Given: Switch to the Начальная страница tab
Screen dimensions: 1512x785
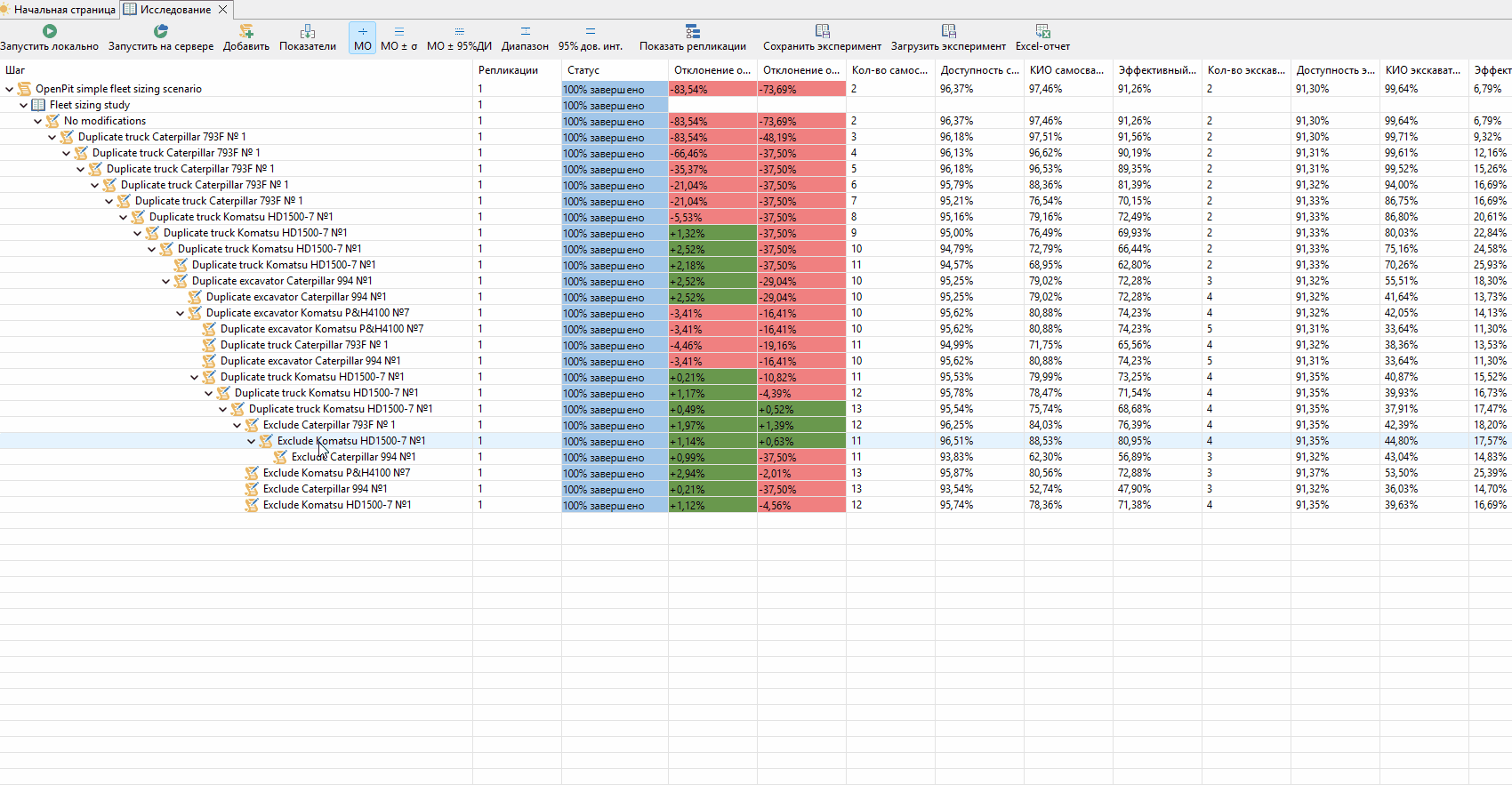Looking at the screenshot, I should click(x=59, y=10).
